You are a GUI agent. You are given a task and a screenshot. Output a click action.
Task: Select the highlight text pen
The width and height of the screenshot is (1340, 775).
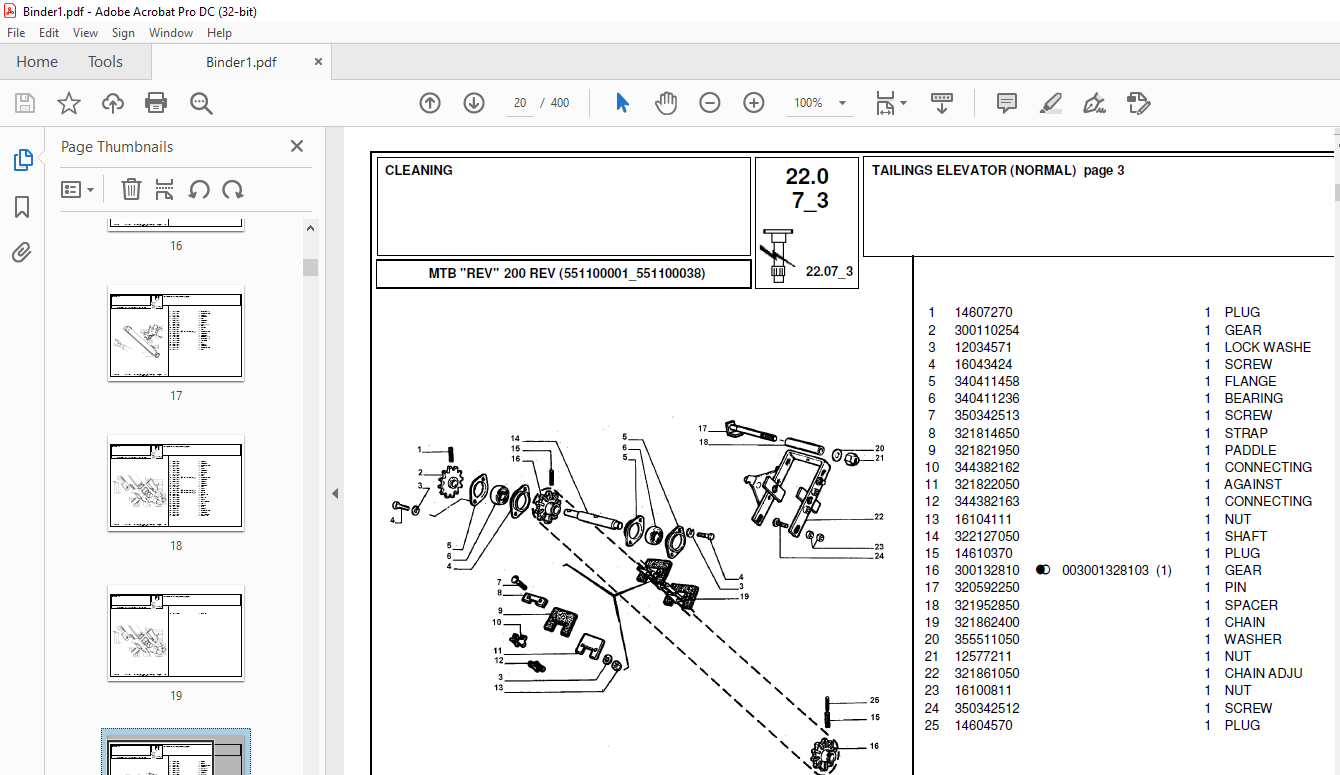[1050, 103]
